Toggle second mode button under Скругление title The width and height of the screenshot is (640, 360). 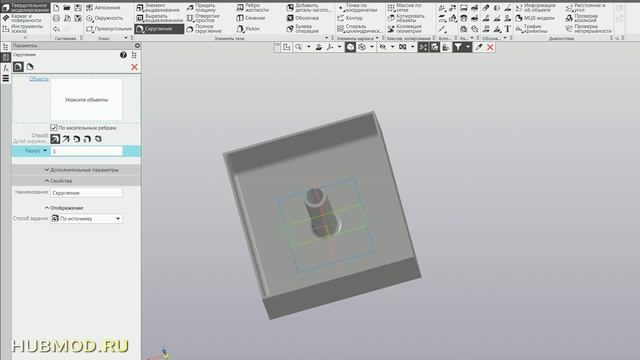click(x=30, y=67)
